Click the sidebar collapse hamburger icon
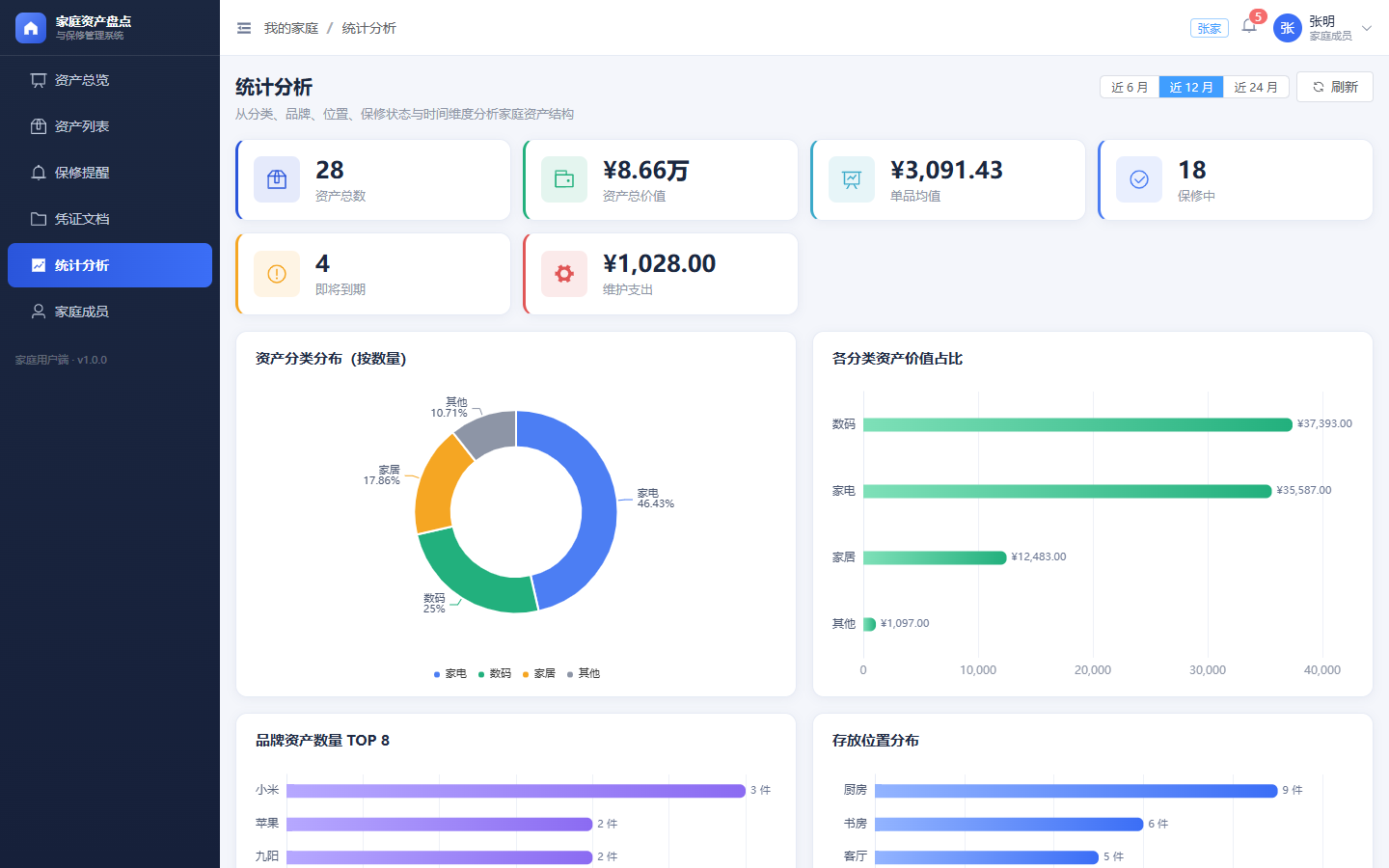 (x=244, y=28)
